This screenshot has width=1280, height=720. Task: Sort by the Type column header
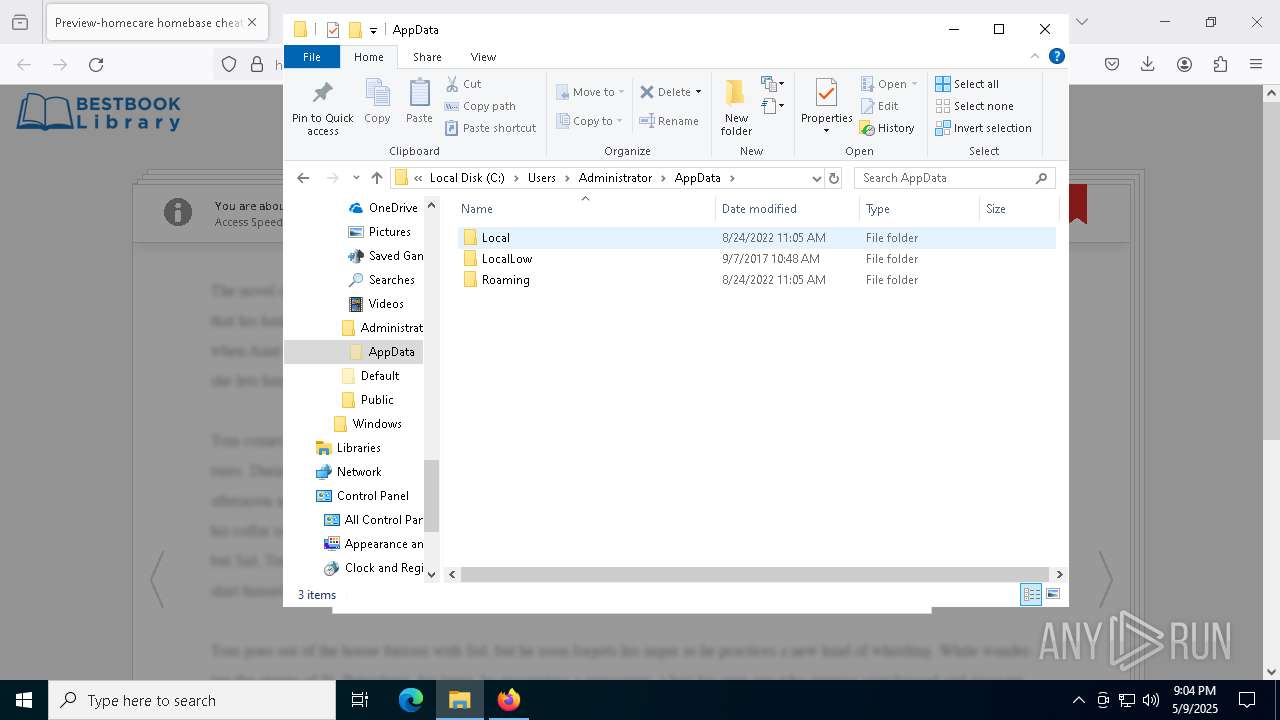pos(919,209)
